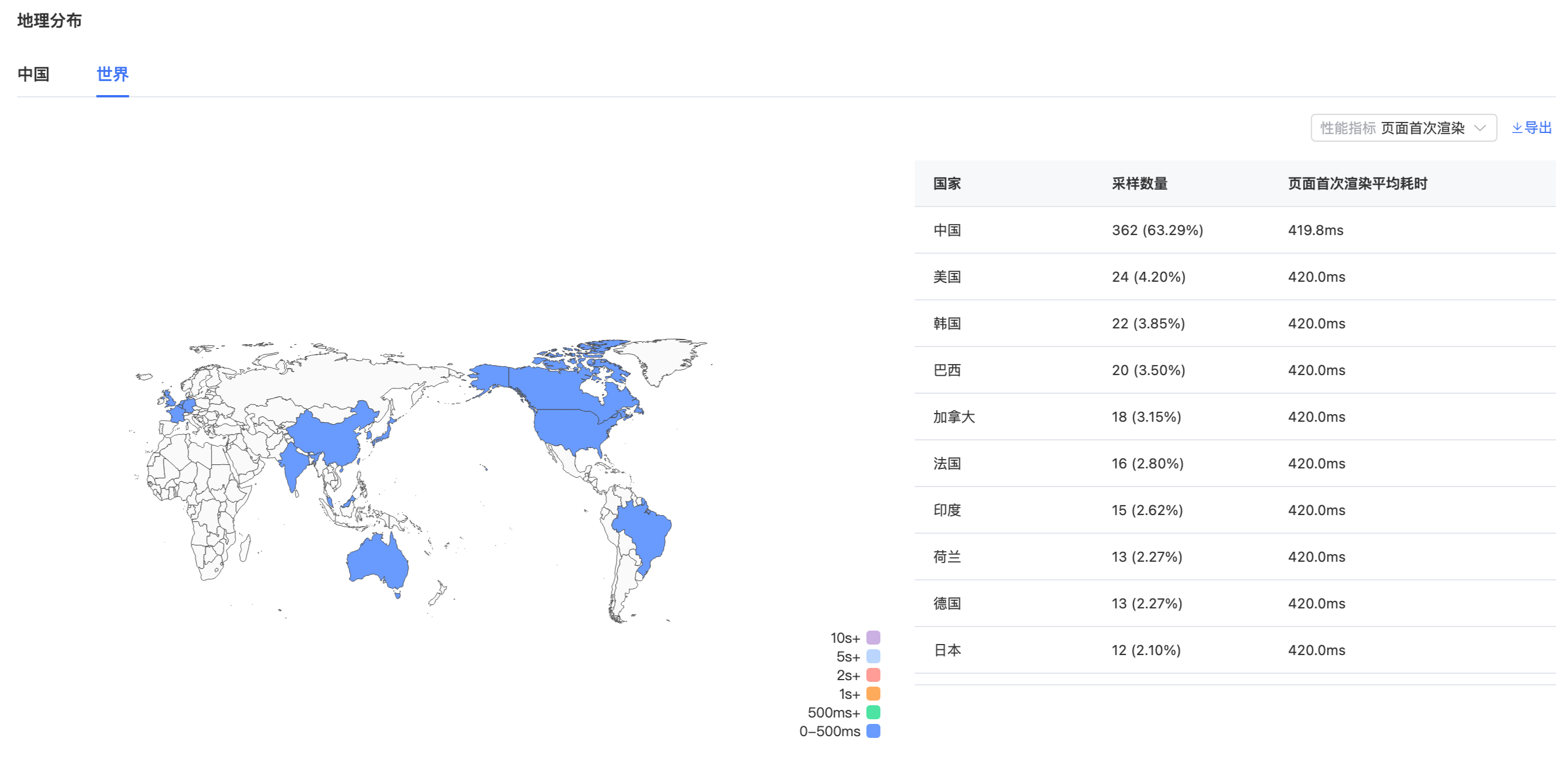Screen dimensions: 1568x763
Task: Click the 韩国 country cell
Action: 947,324
